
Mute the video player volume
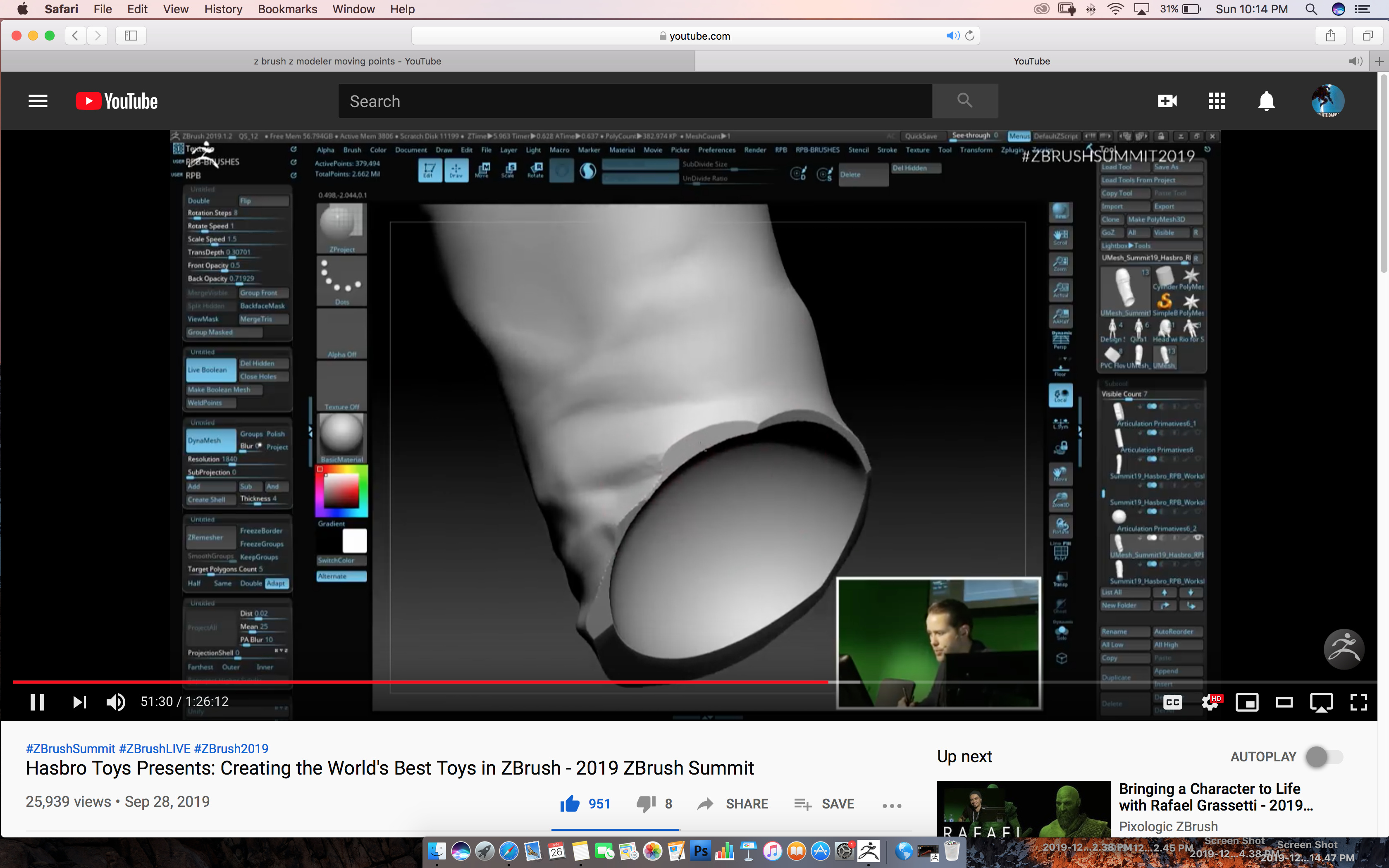pyautogui.click(x=115, y=701)
